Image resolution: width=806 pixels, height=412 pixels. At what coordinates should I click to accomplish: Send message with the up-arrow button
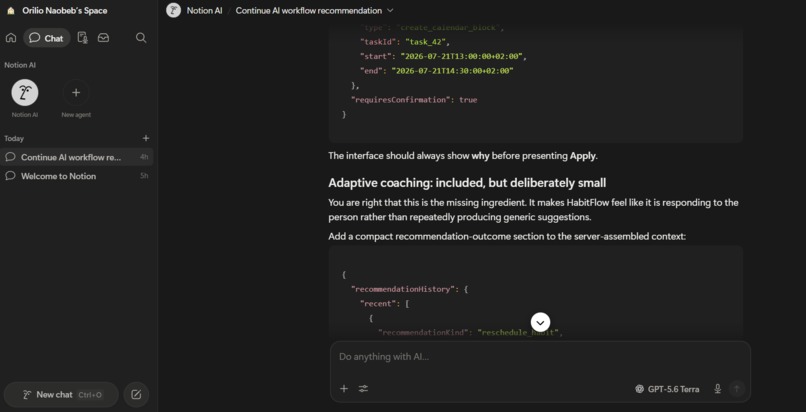[x=737, y=389]
